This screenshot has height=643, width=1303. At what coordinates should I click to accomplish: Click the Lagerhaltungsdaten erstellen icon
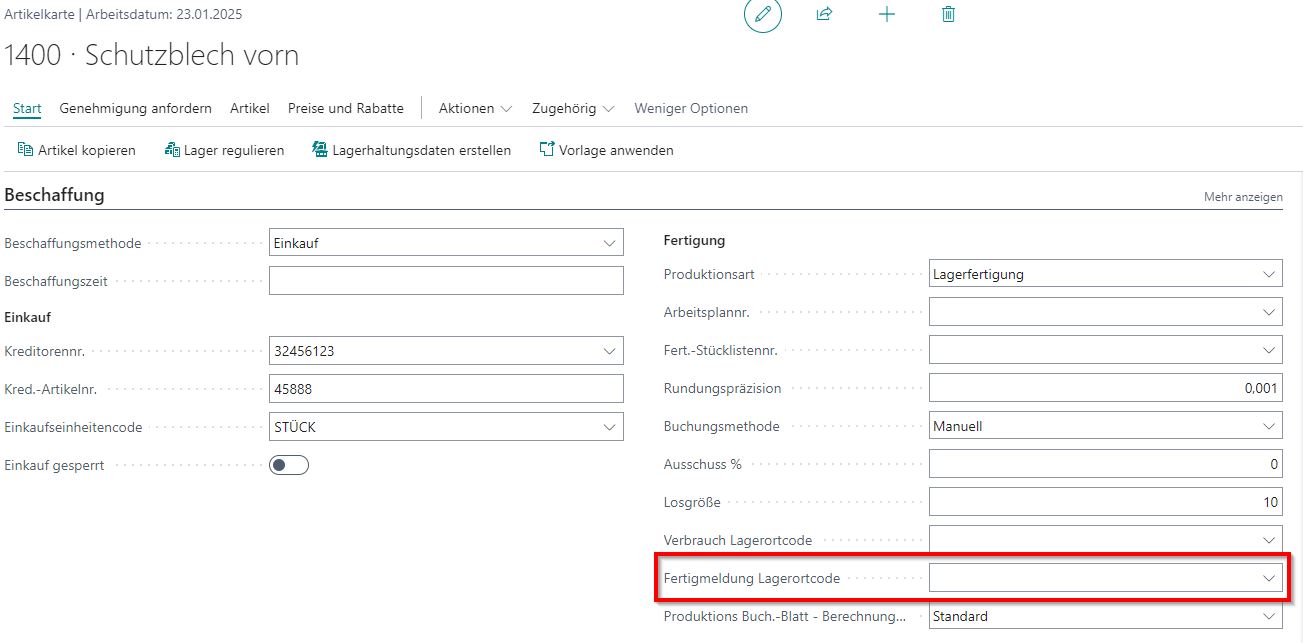tap(320, 150)
